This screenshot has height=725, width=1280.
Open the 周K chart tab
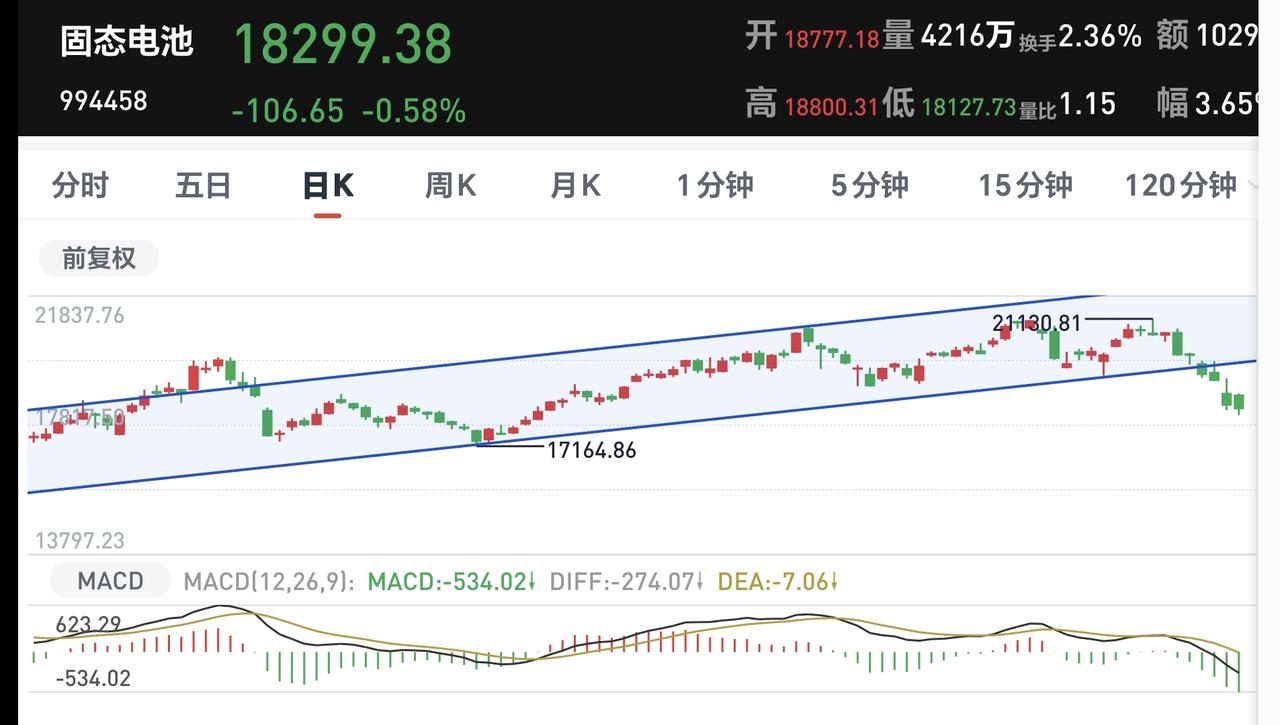[451, 186]
